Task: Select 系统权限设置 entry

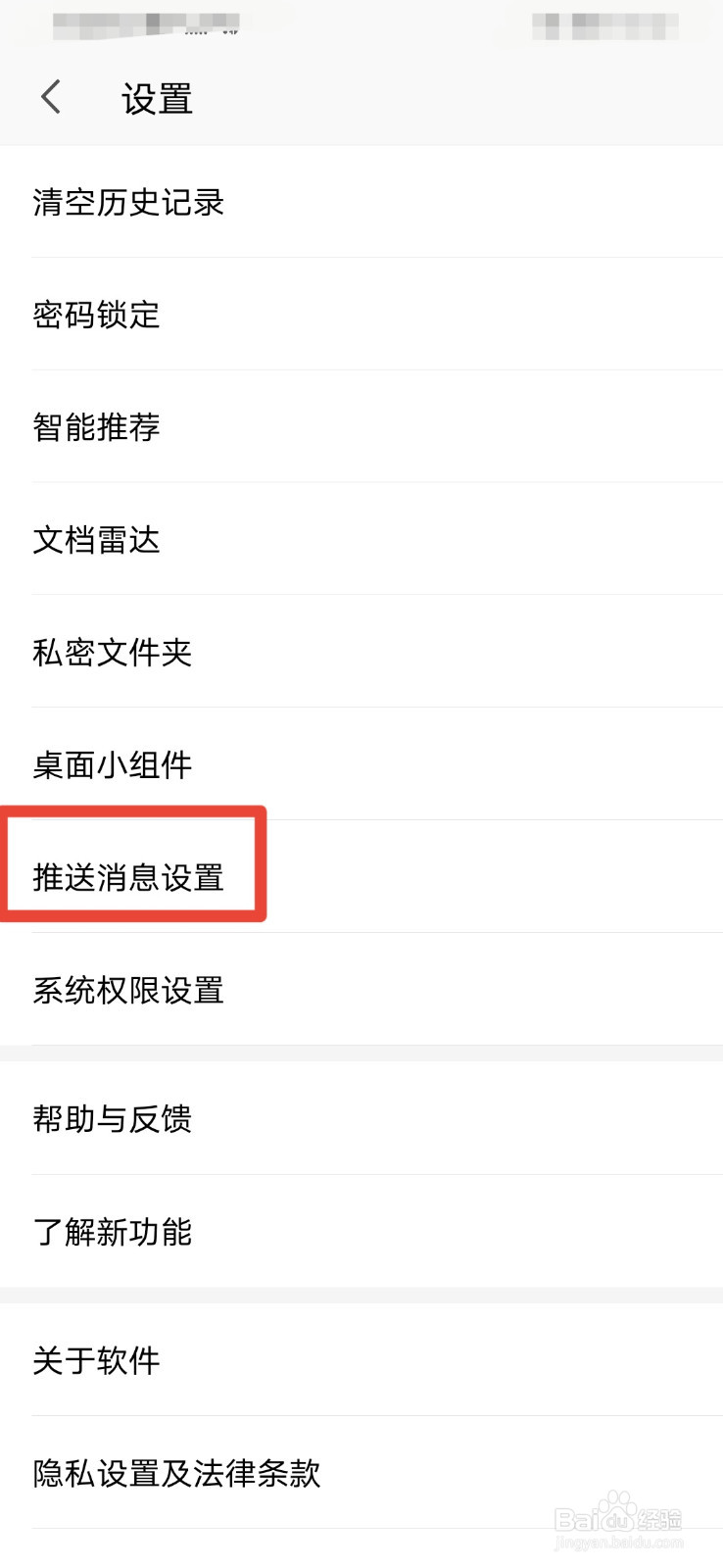Action: [x=361, y=990]
